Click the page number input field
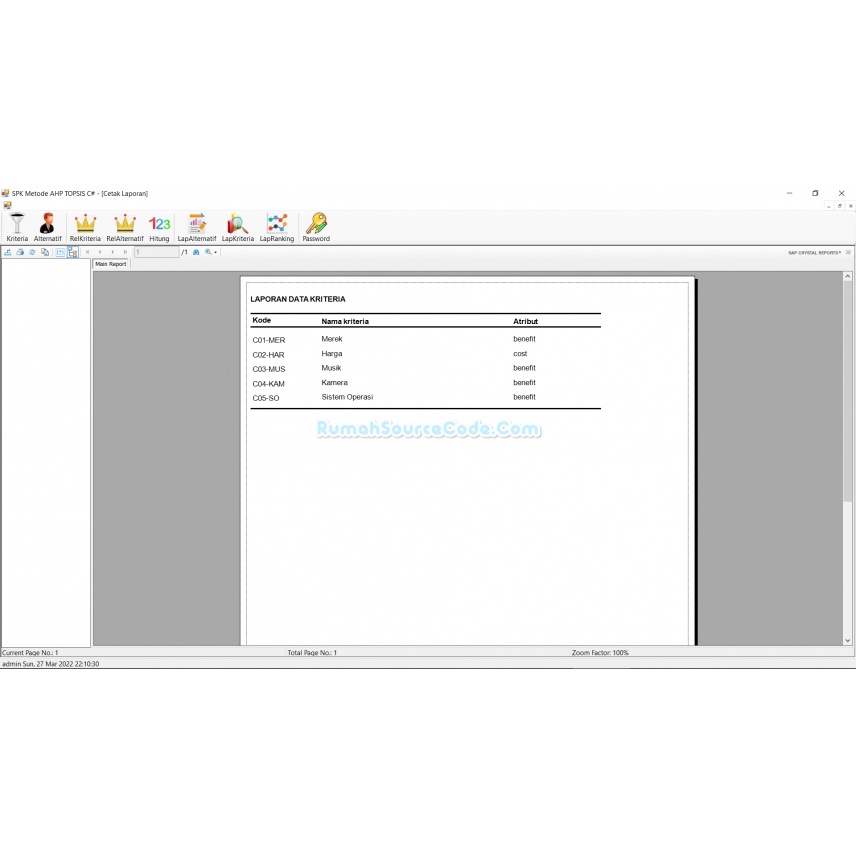 click(x=157, y=252)
